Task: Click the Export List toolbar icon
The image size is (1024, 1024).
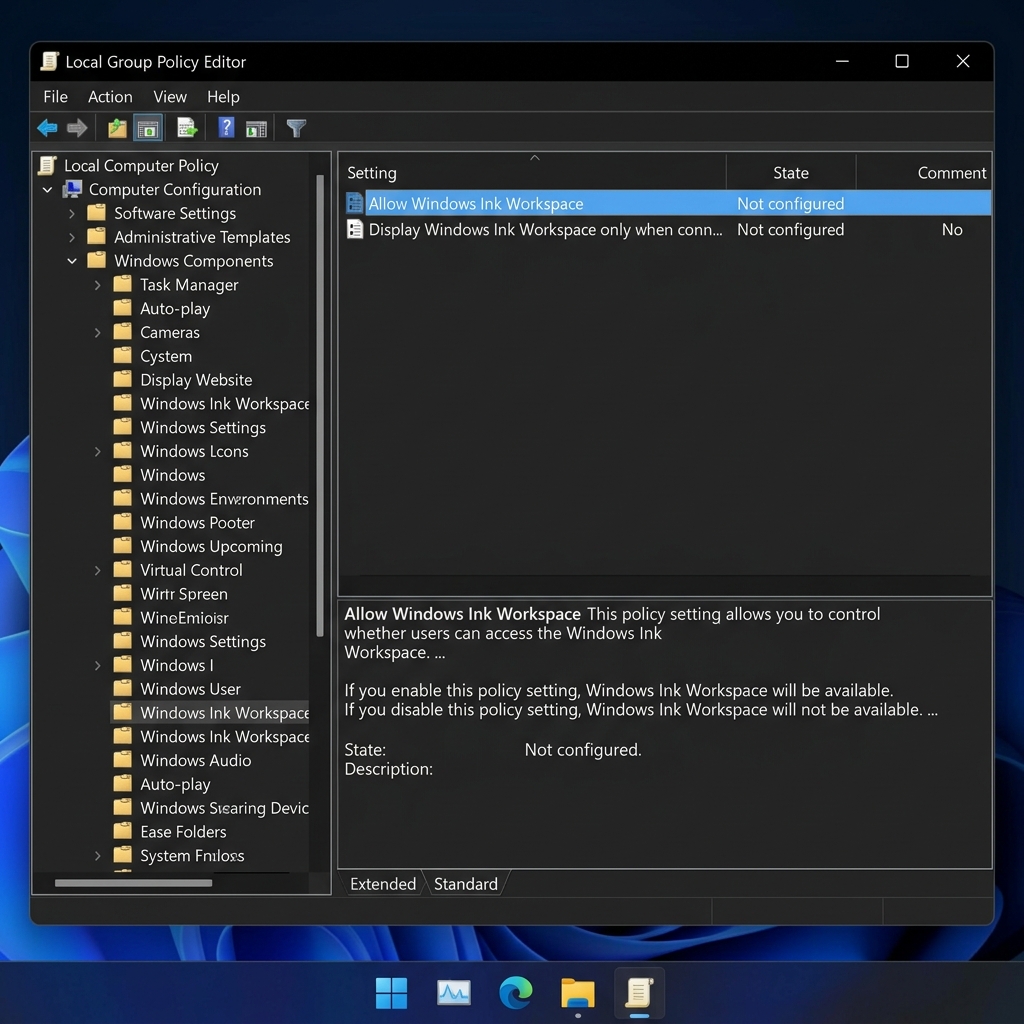Action: pyautogui.click(x=187, y=128)
